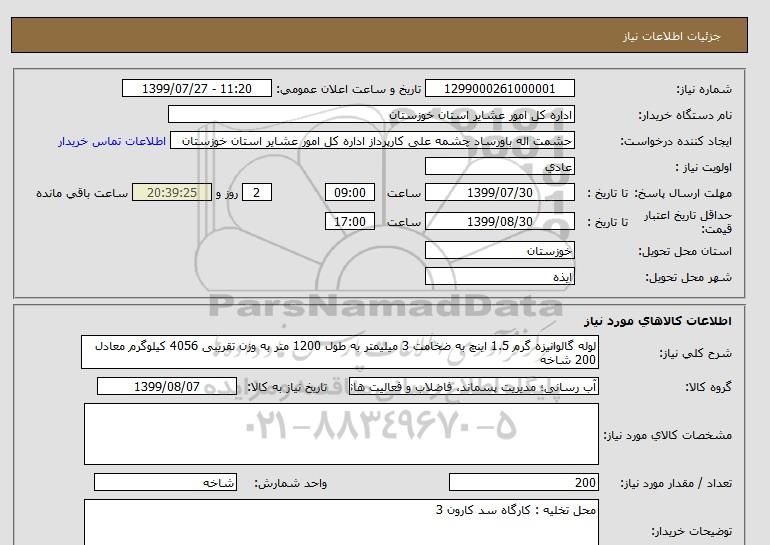Click the request creator name field
This screenshot has width=770, height=545.
coord(372,141)
